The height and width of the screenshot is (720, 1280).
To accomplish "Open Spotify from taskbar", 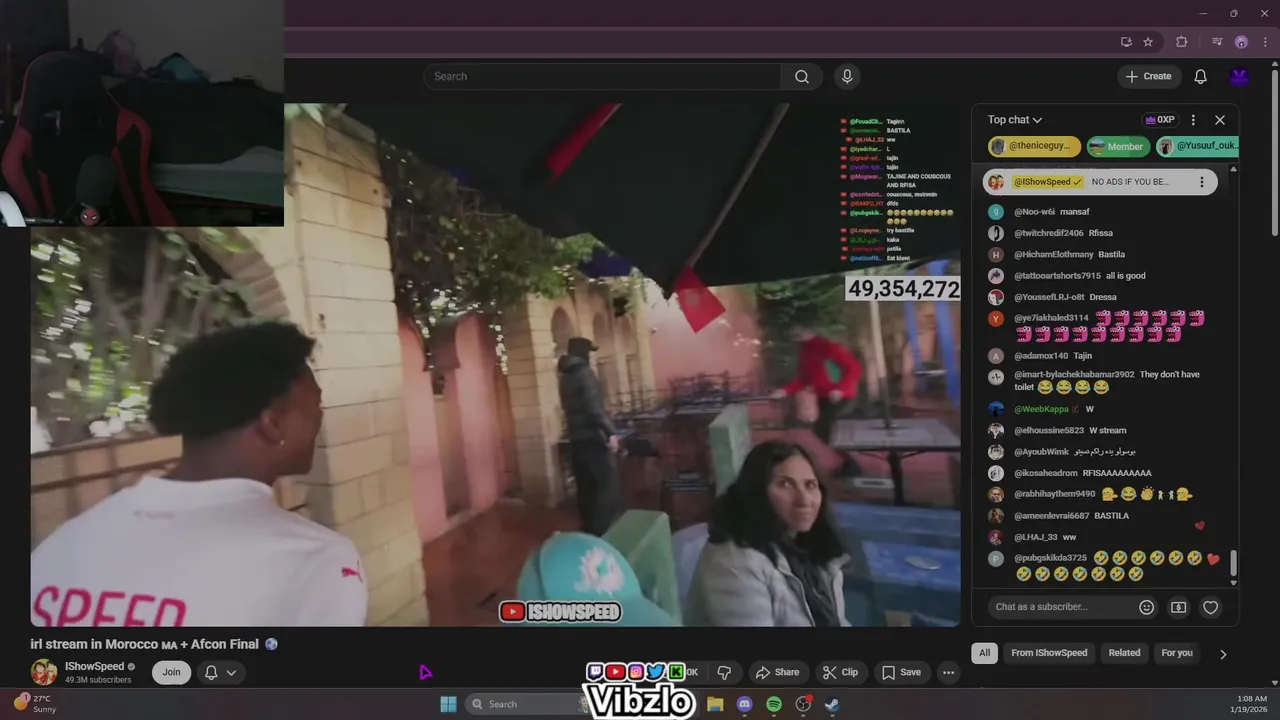I will 773,704.
